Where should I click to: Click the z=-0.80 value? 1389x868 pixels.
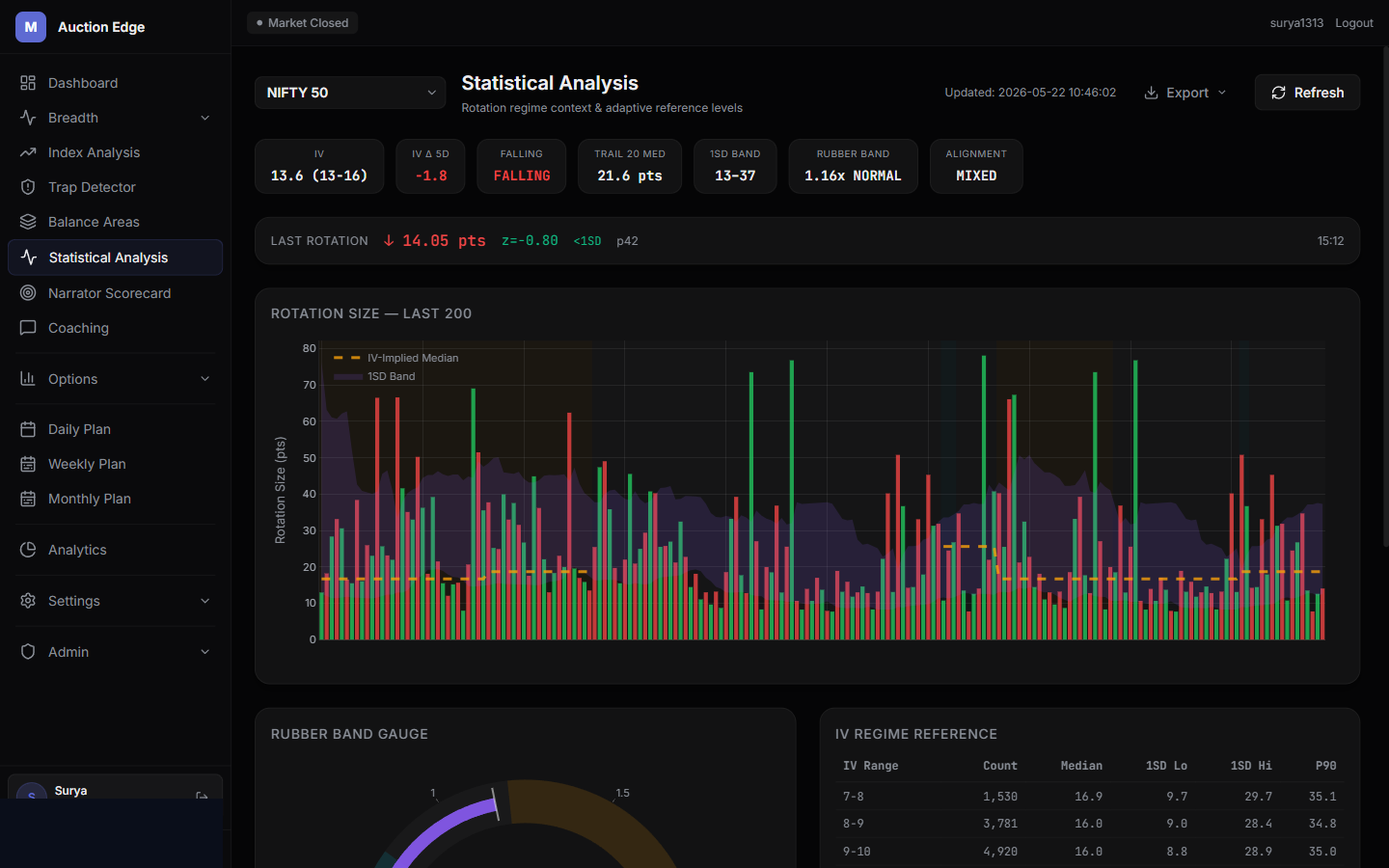[x=530, y=241]
